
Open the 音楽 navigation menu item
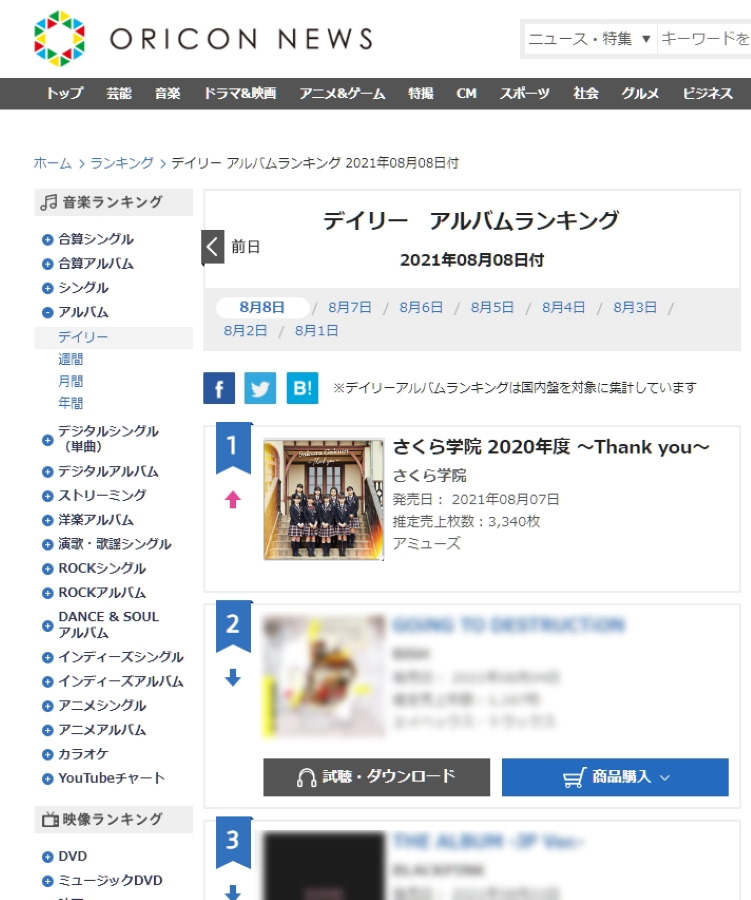(167, 94)
